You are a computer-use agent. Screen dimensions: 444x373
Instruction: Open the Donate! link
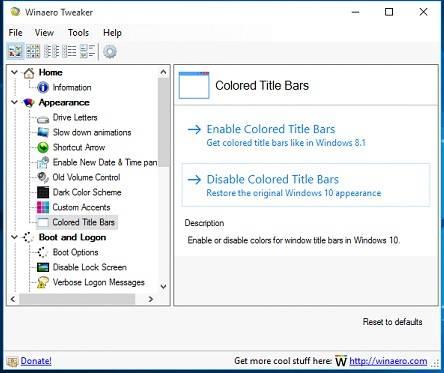click(36, 361)
